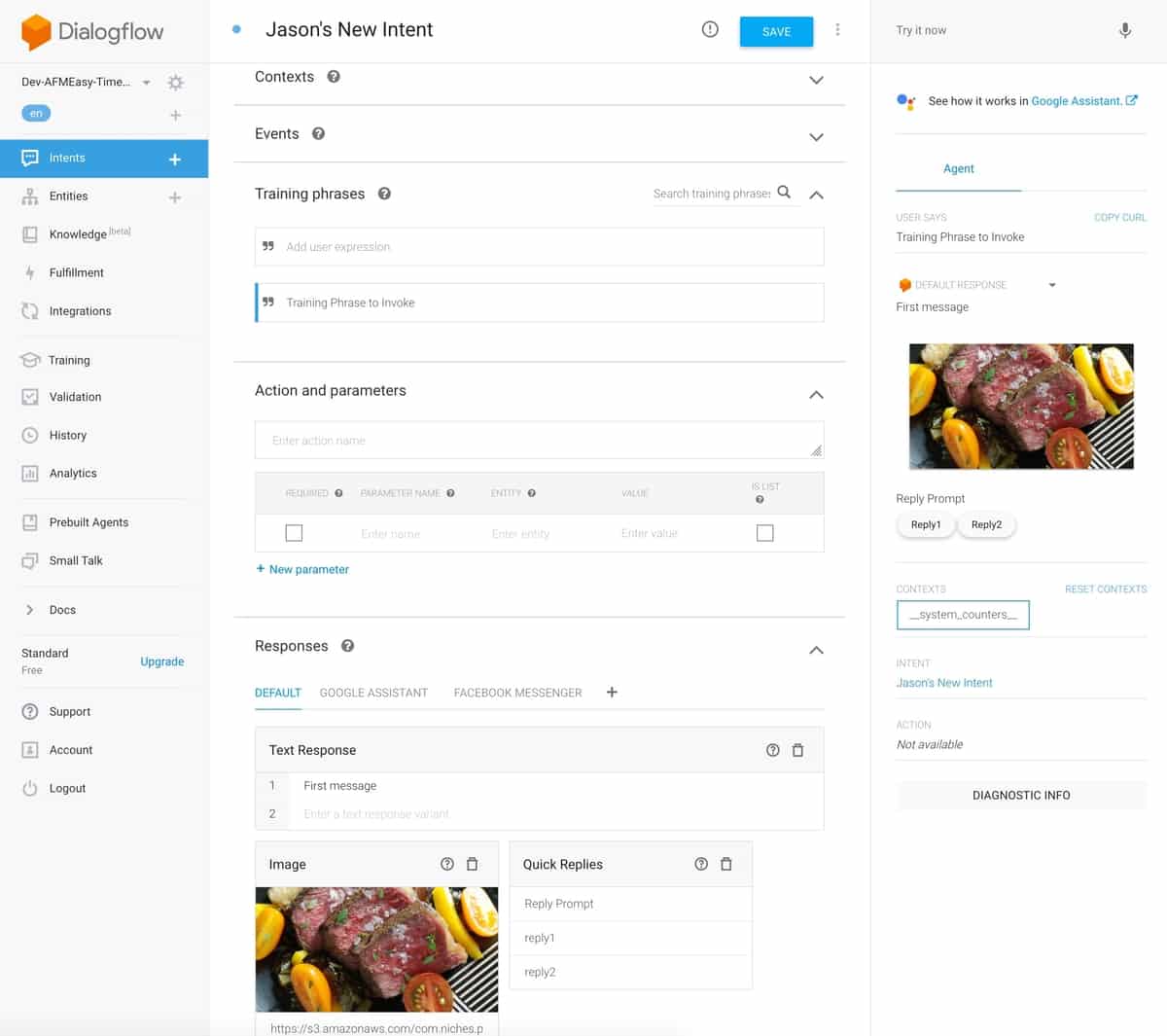Click the Copy Curl link

coord(1119,217)
